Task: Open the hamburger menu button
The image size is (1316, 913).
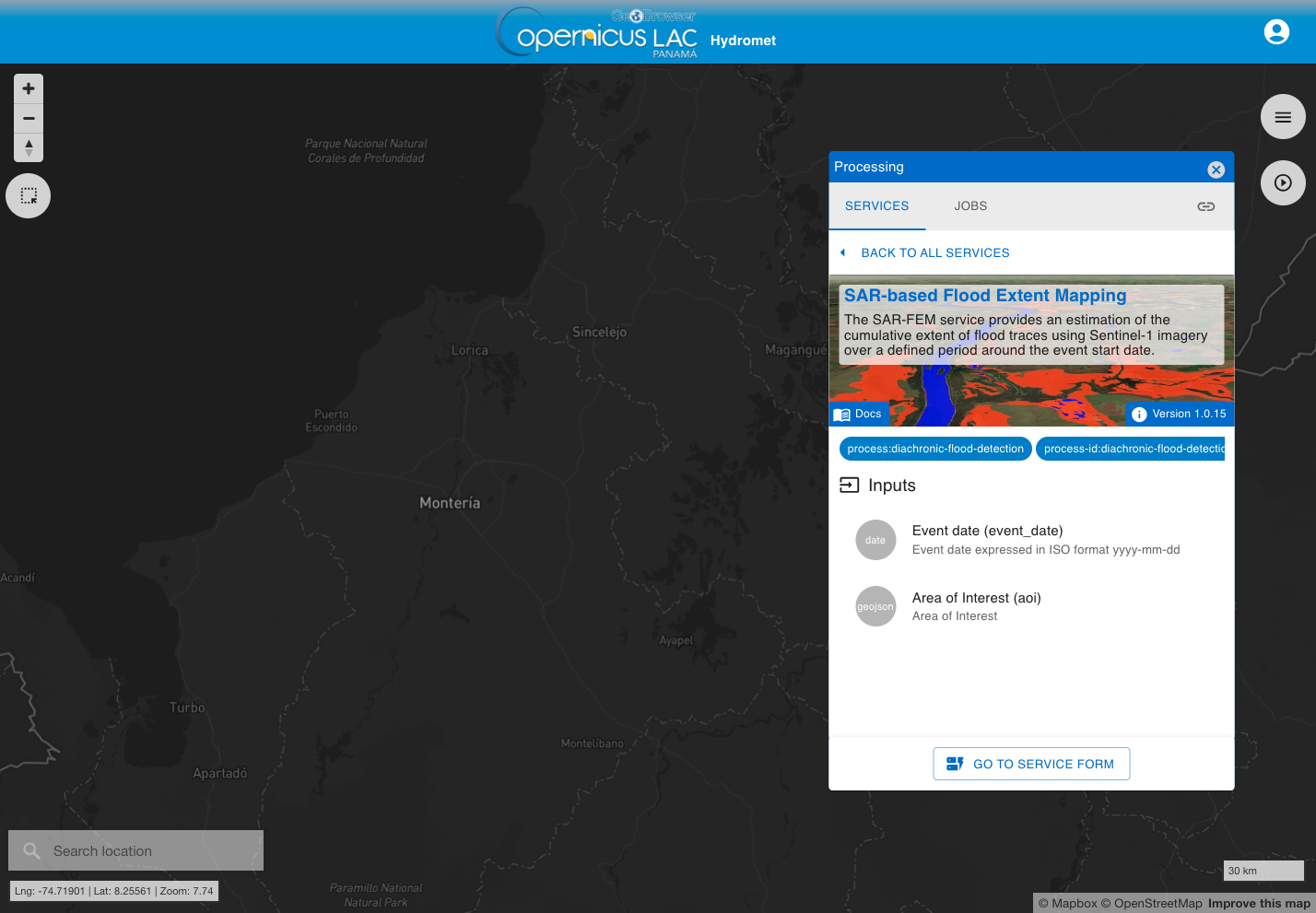Action: [1283, 117]
